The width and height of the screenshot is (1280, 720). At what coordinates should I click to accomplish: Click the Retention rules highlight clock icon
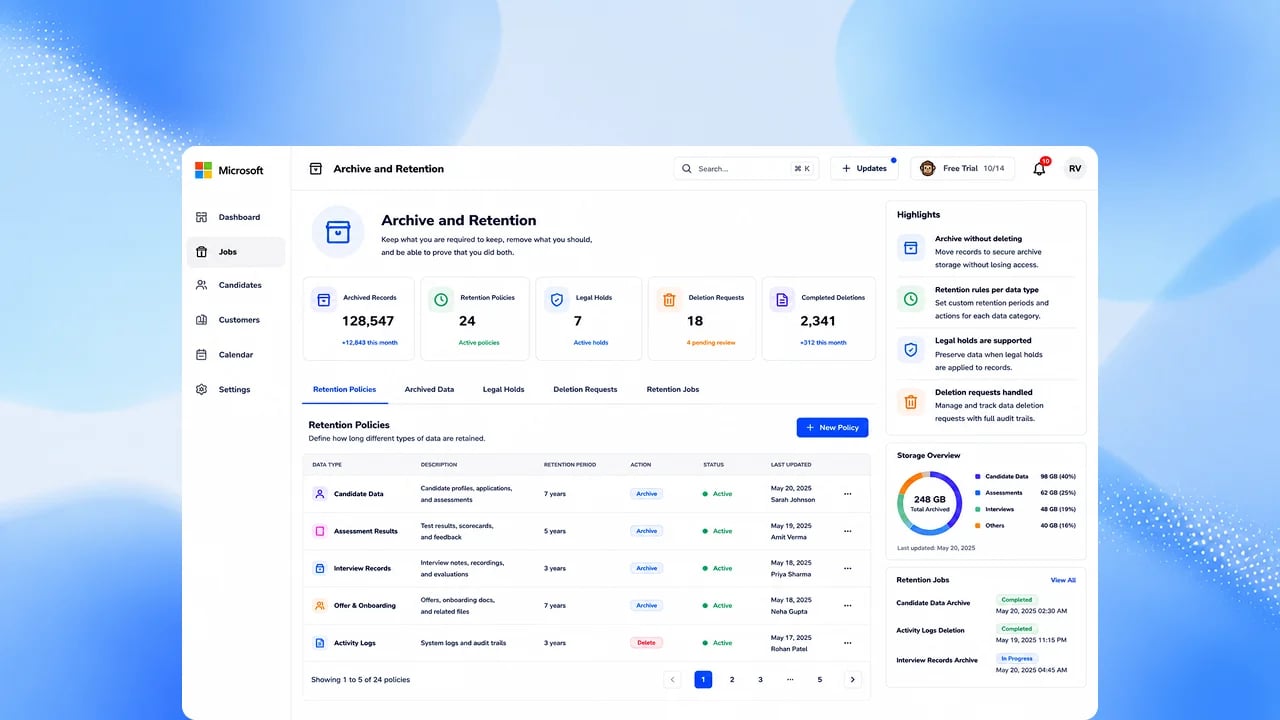(x=911, y=298)
